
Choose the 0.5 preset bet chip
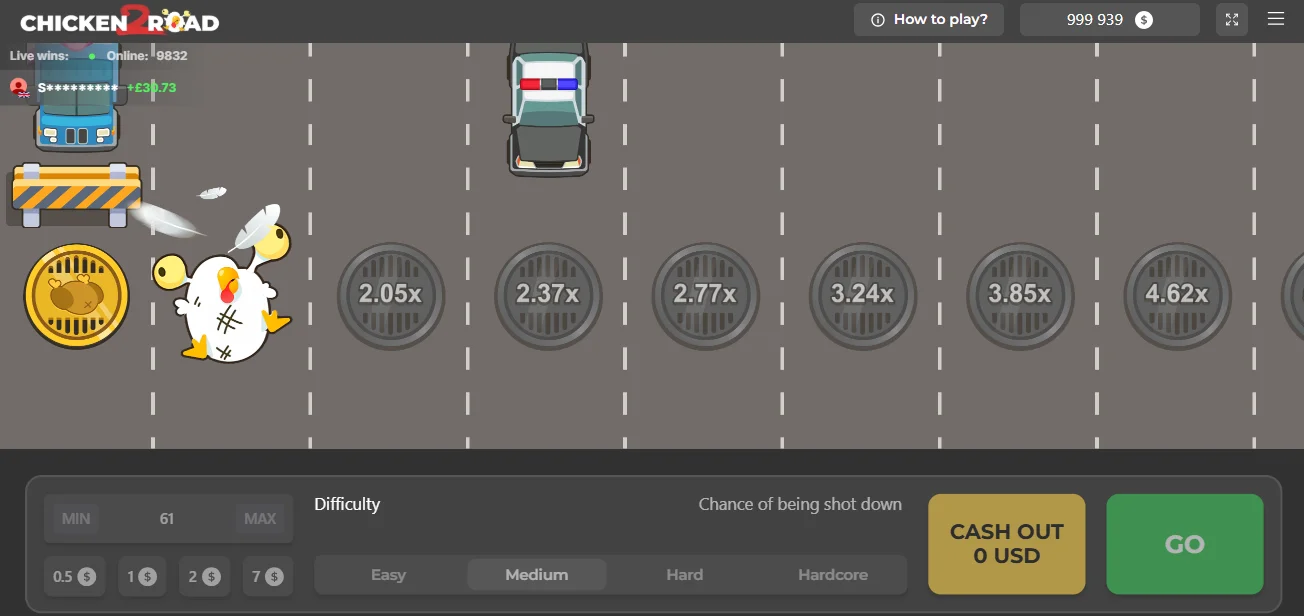coord(75,576)
